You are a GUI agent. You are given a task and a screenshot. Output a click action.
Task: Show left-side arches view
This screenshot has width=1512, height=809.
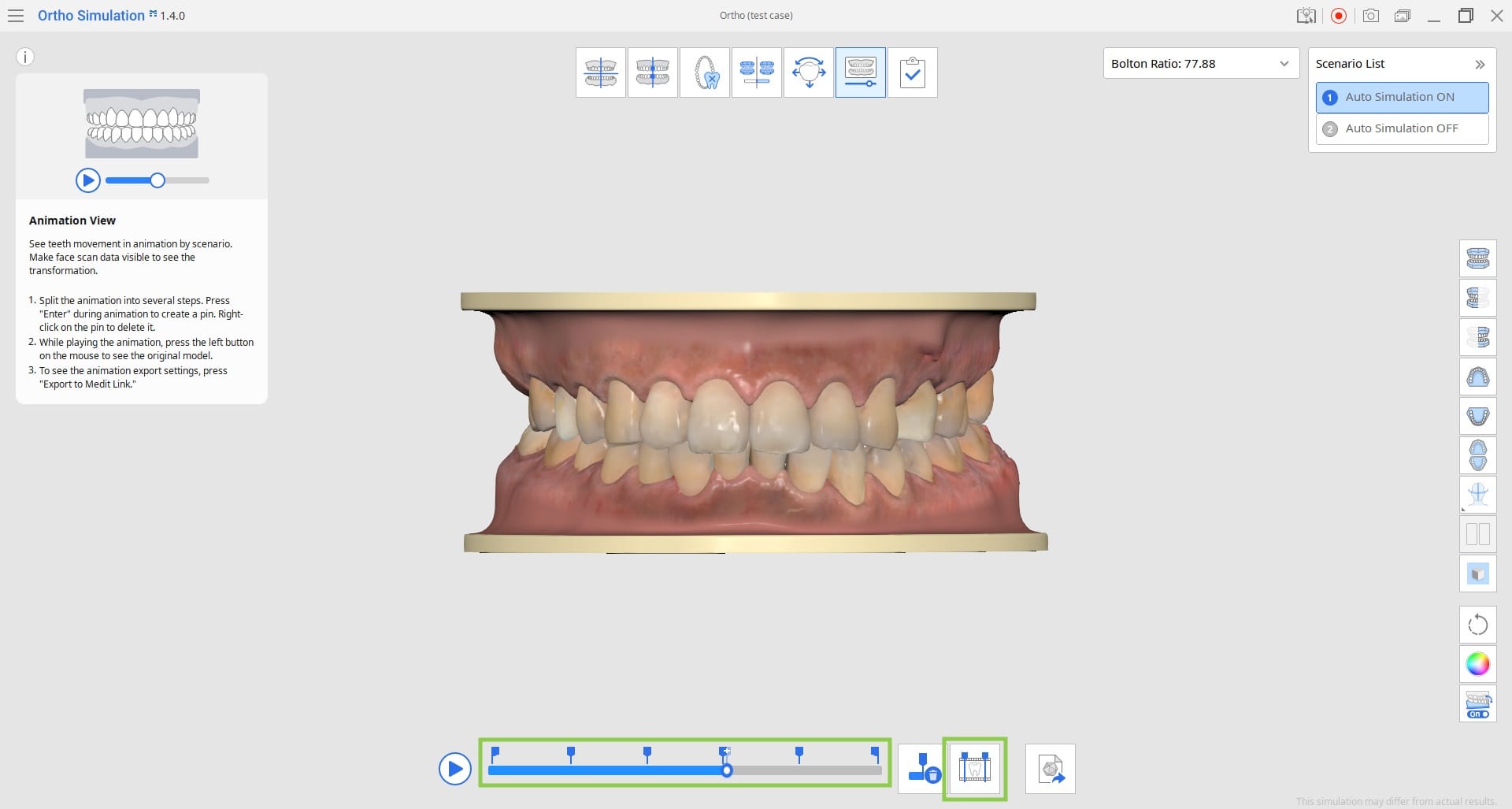(x=1478, y=337)
